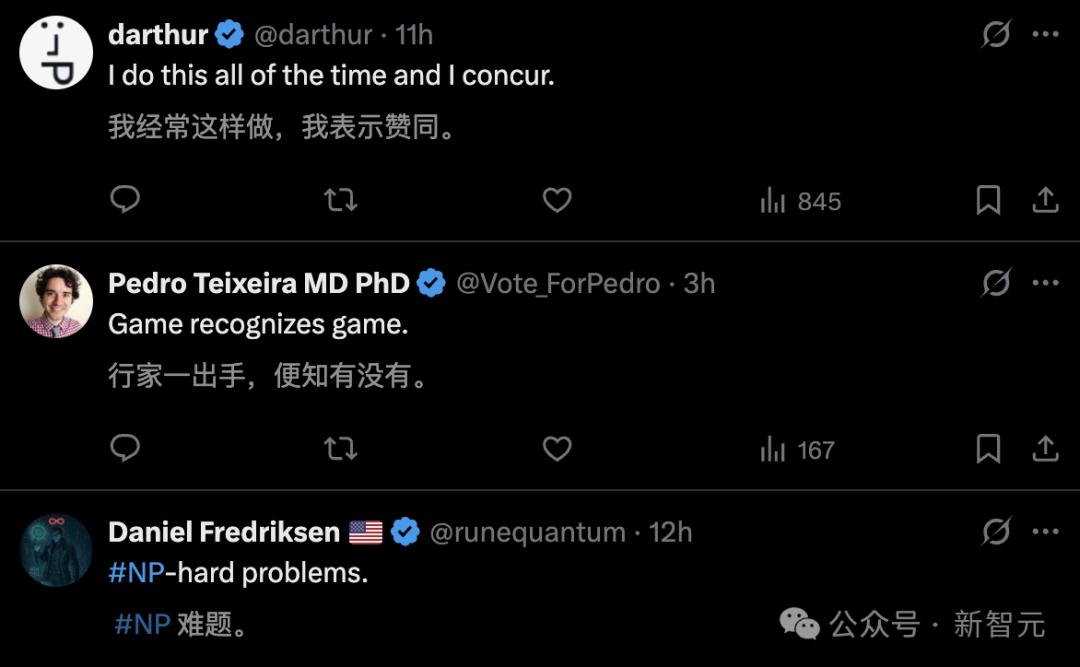View analytics showing 167 views

pos(797,450)
